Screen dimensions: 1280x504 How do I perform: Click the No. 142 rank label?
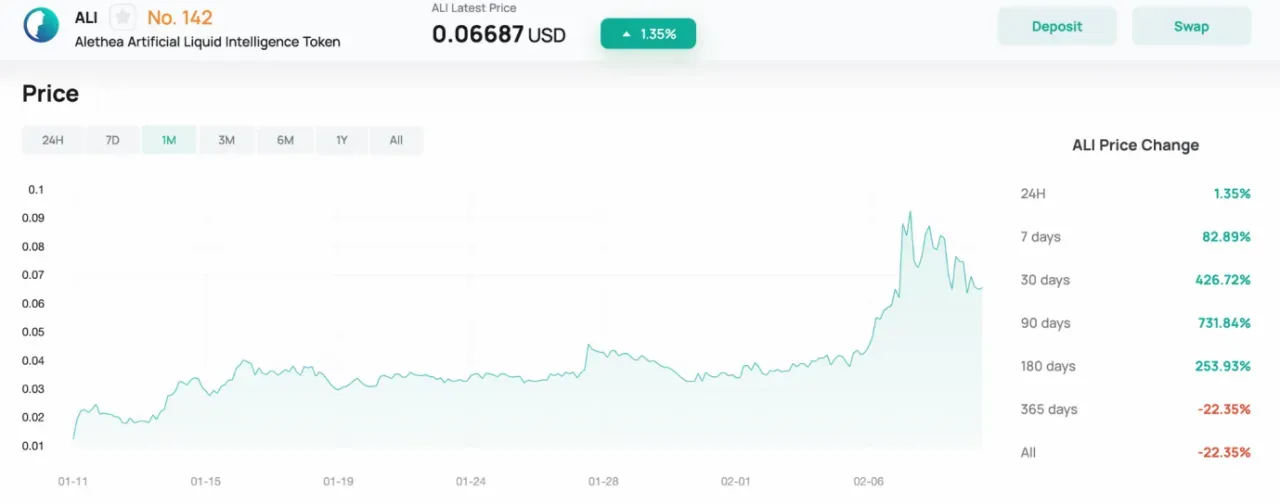coord(180,17)
